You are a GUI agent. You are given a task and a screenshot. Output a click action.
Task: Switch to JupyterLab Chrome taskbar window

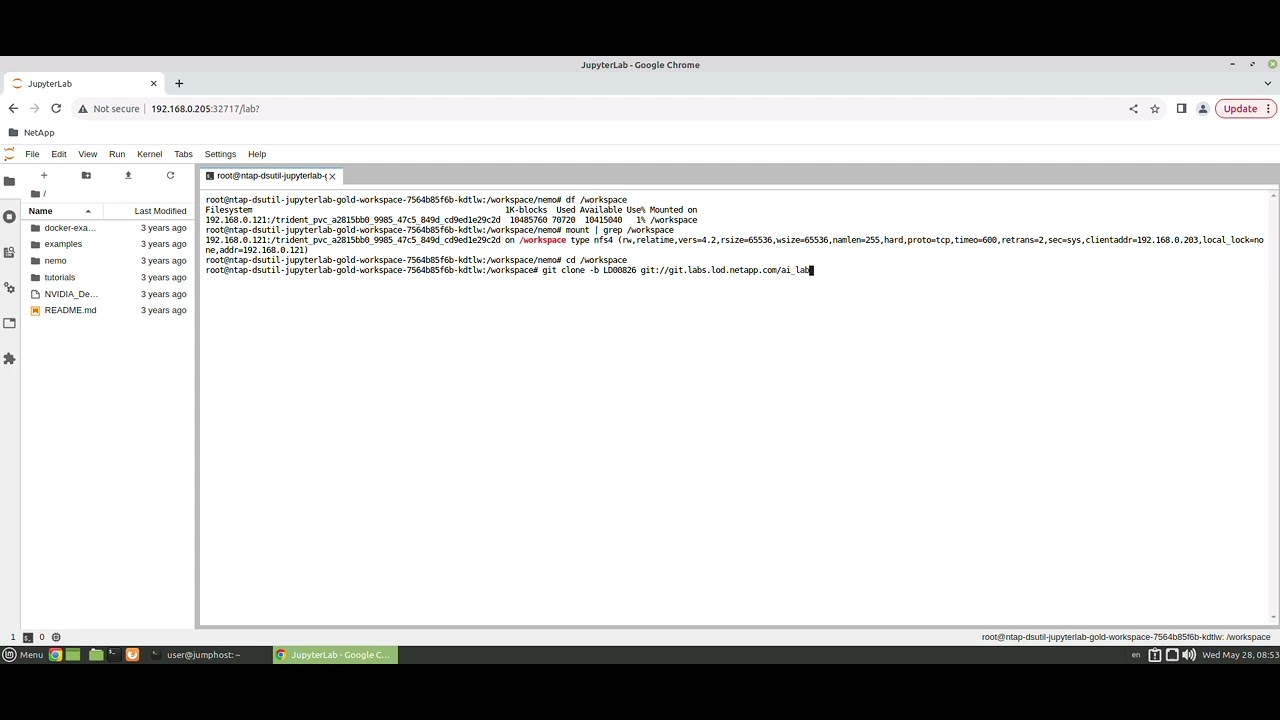[335, 655]
